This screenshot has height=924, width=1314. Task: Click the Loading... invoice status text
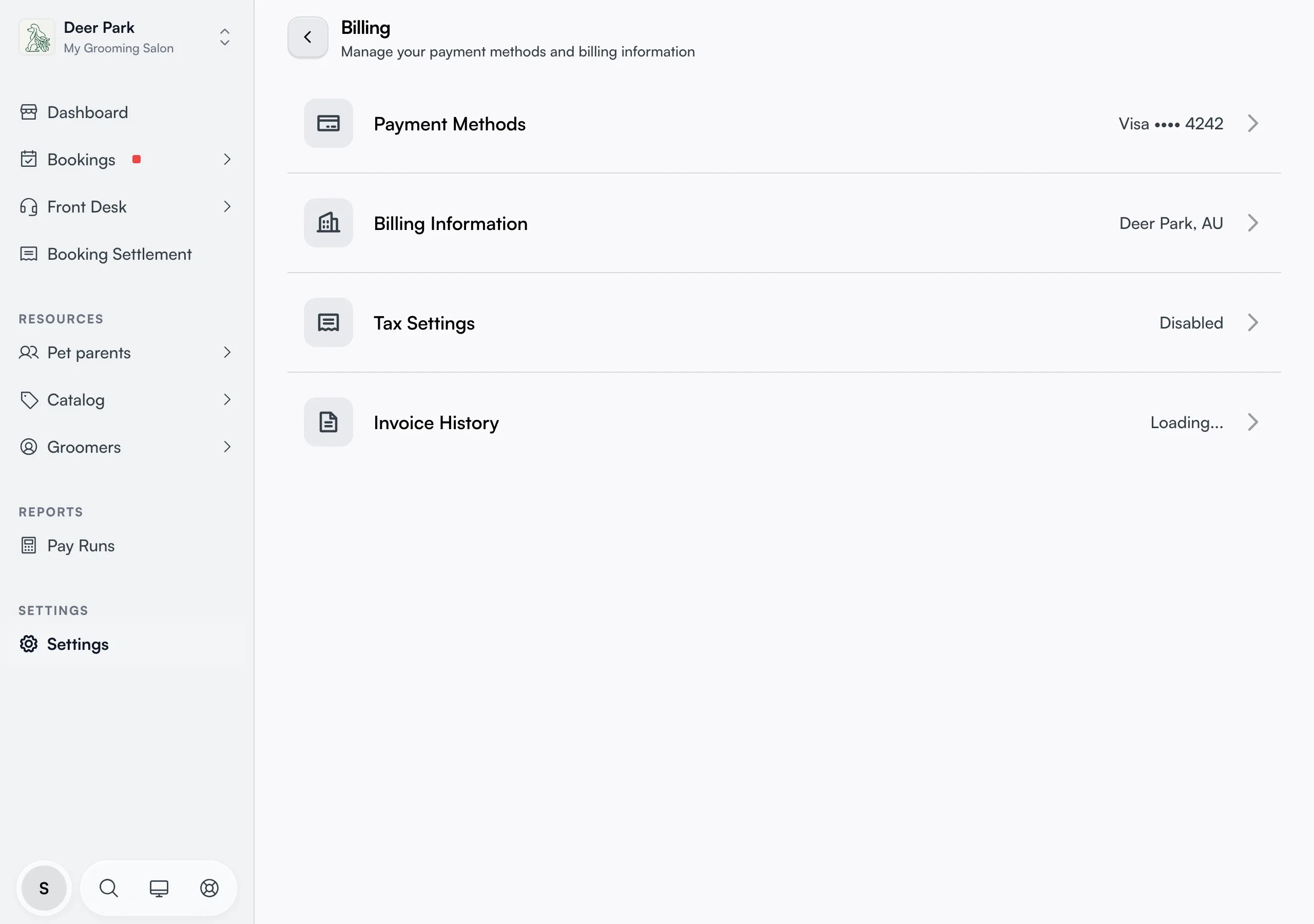[1187, 422]
